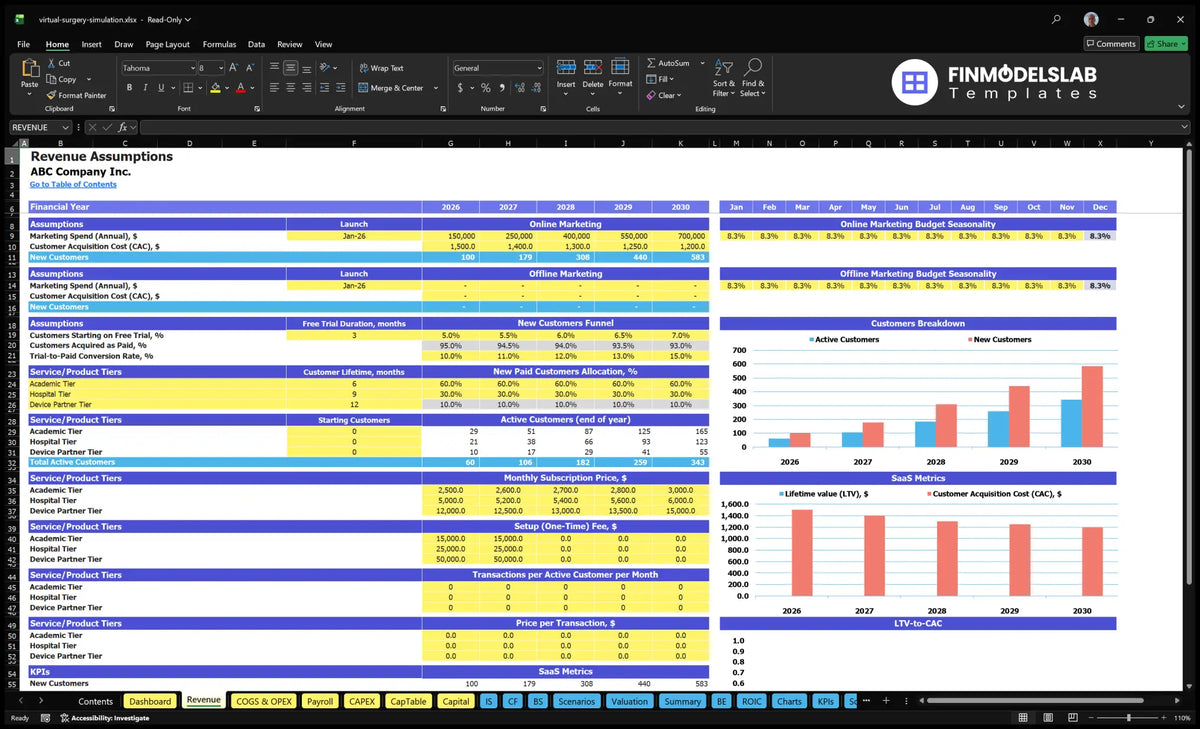
Task: Apply Comma Style format
Action: [501, 88]
